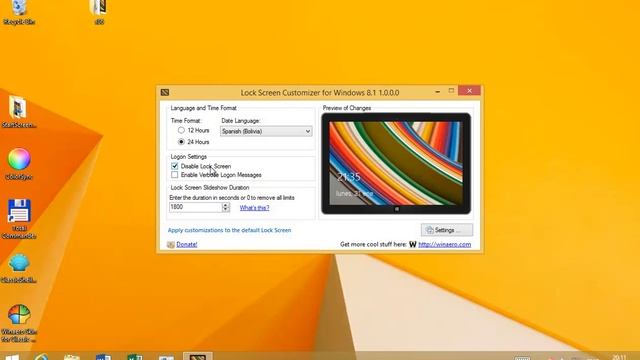Image resolution: width=640 pixels, height=360 pixels.
Task: Minimize the Lock Screen Customizer window
Action: coord(438,91)
